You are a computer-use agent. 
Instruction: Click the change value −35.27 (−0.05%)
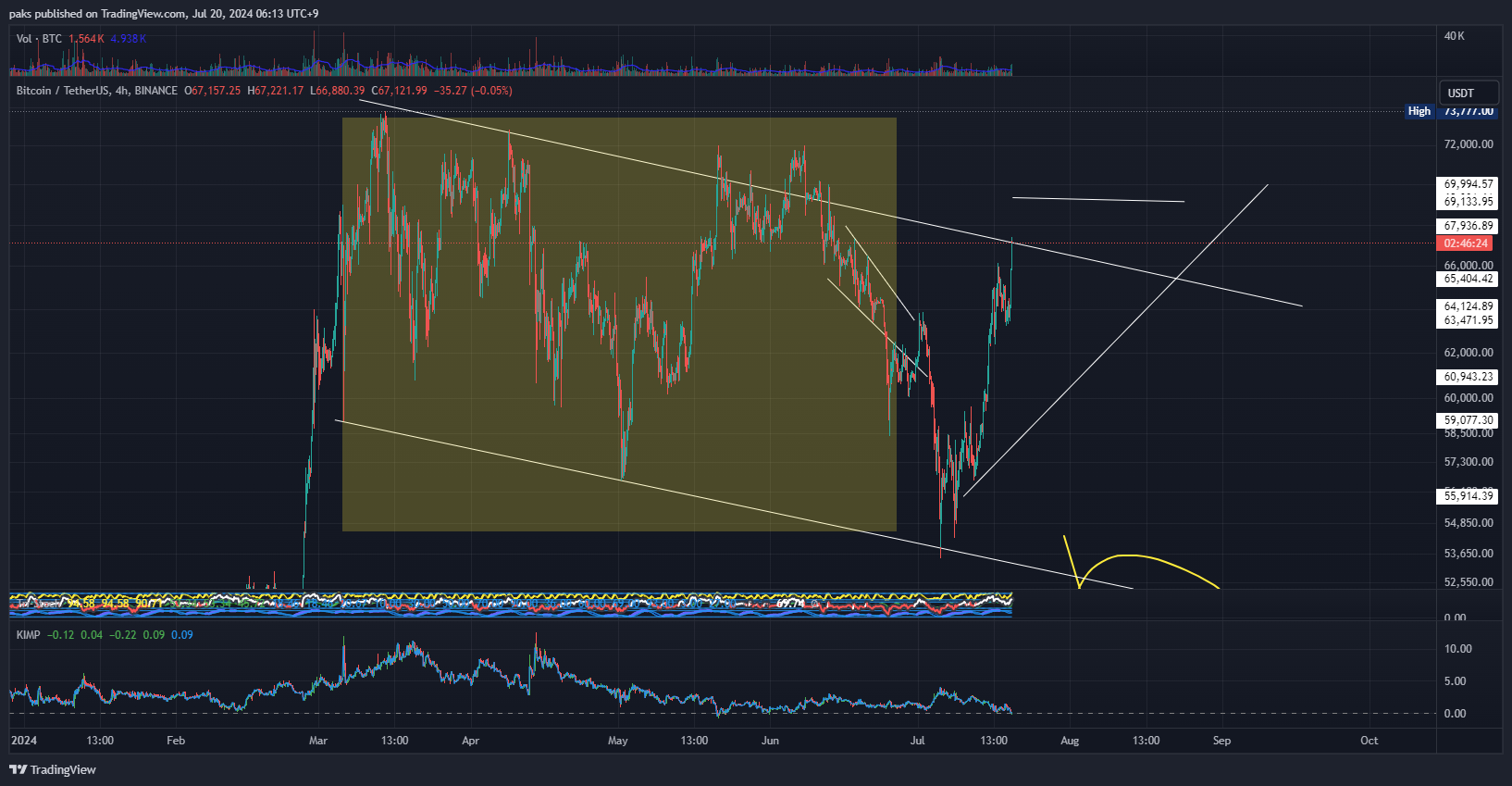pyautogui.click(x=473, y=91)
